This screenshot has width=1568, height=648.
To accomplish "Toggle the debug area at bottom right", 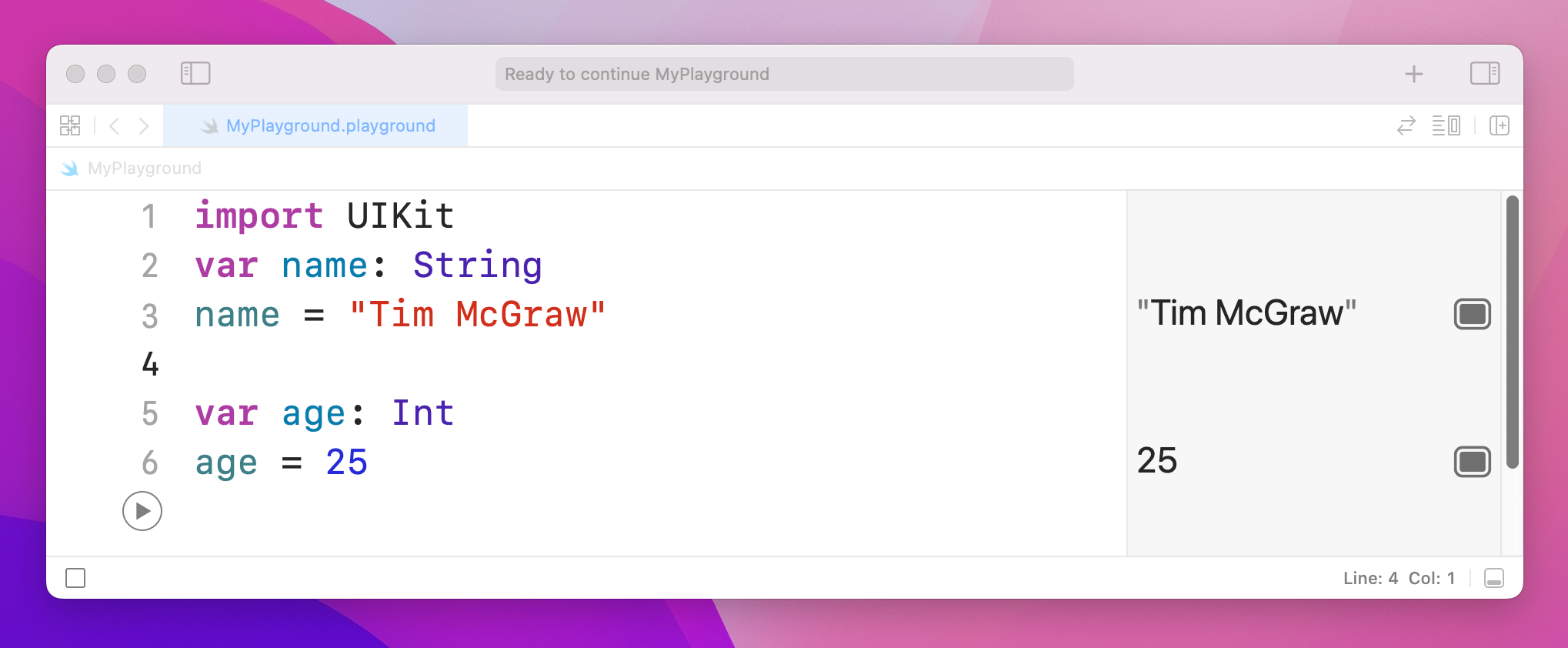I will [x=1493, y=578].
